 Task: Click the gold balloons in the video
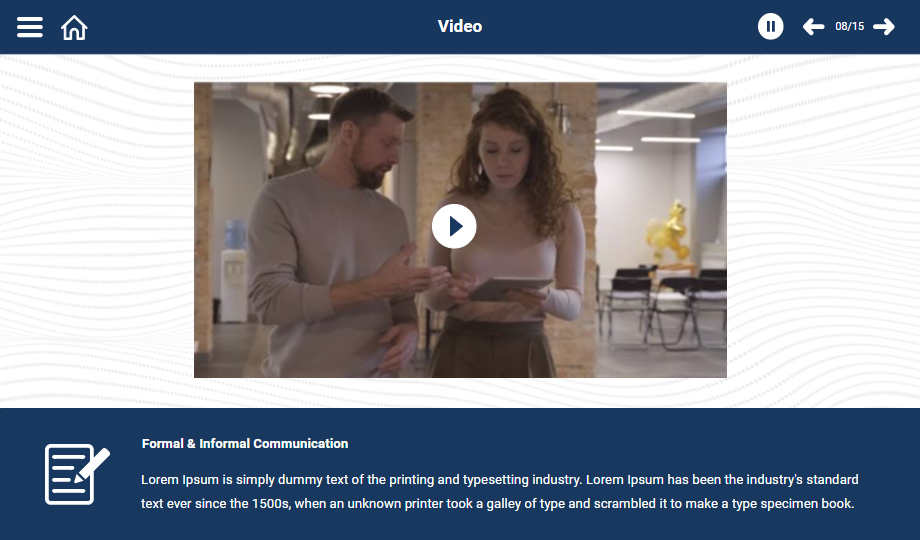(668, 232)
